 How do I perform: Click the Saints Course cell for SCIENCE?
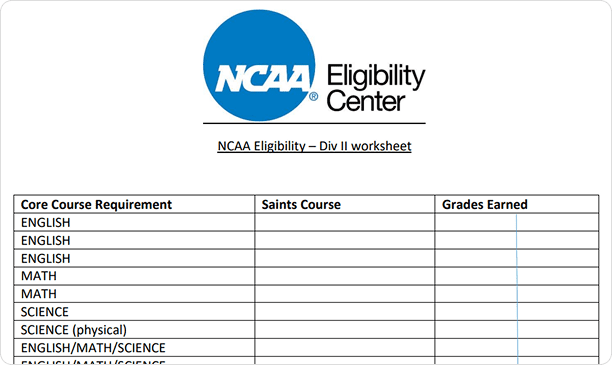click(345, 312)
